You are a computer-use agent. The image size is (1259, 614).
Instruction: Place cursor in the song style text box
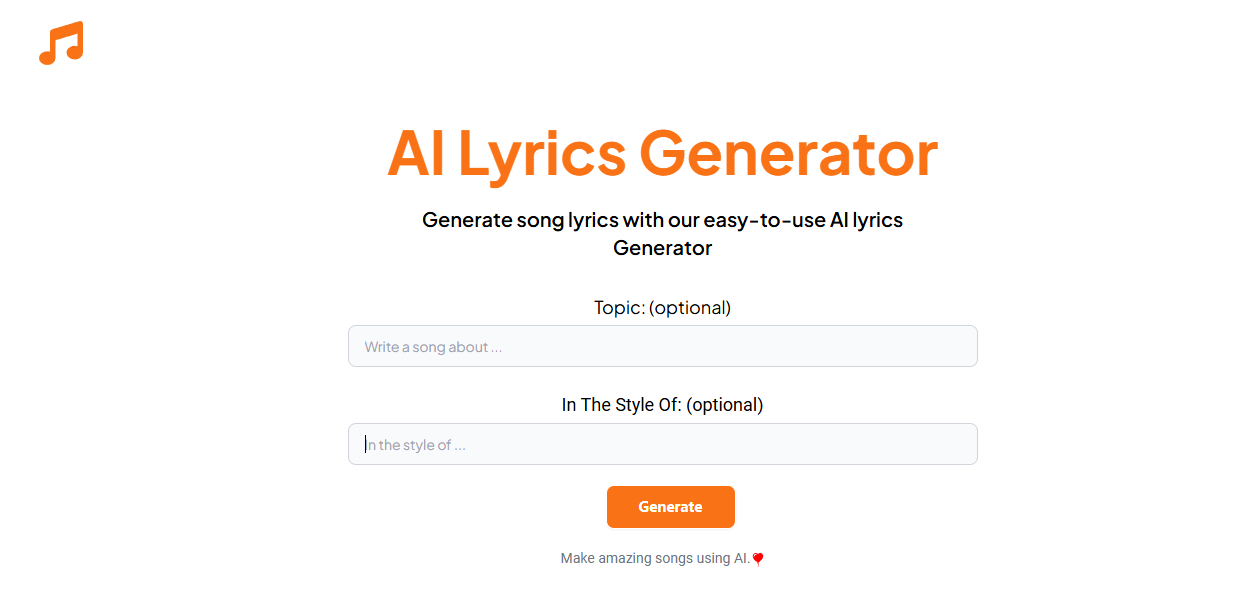click(662, 445)
